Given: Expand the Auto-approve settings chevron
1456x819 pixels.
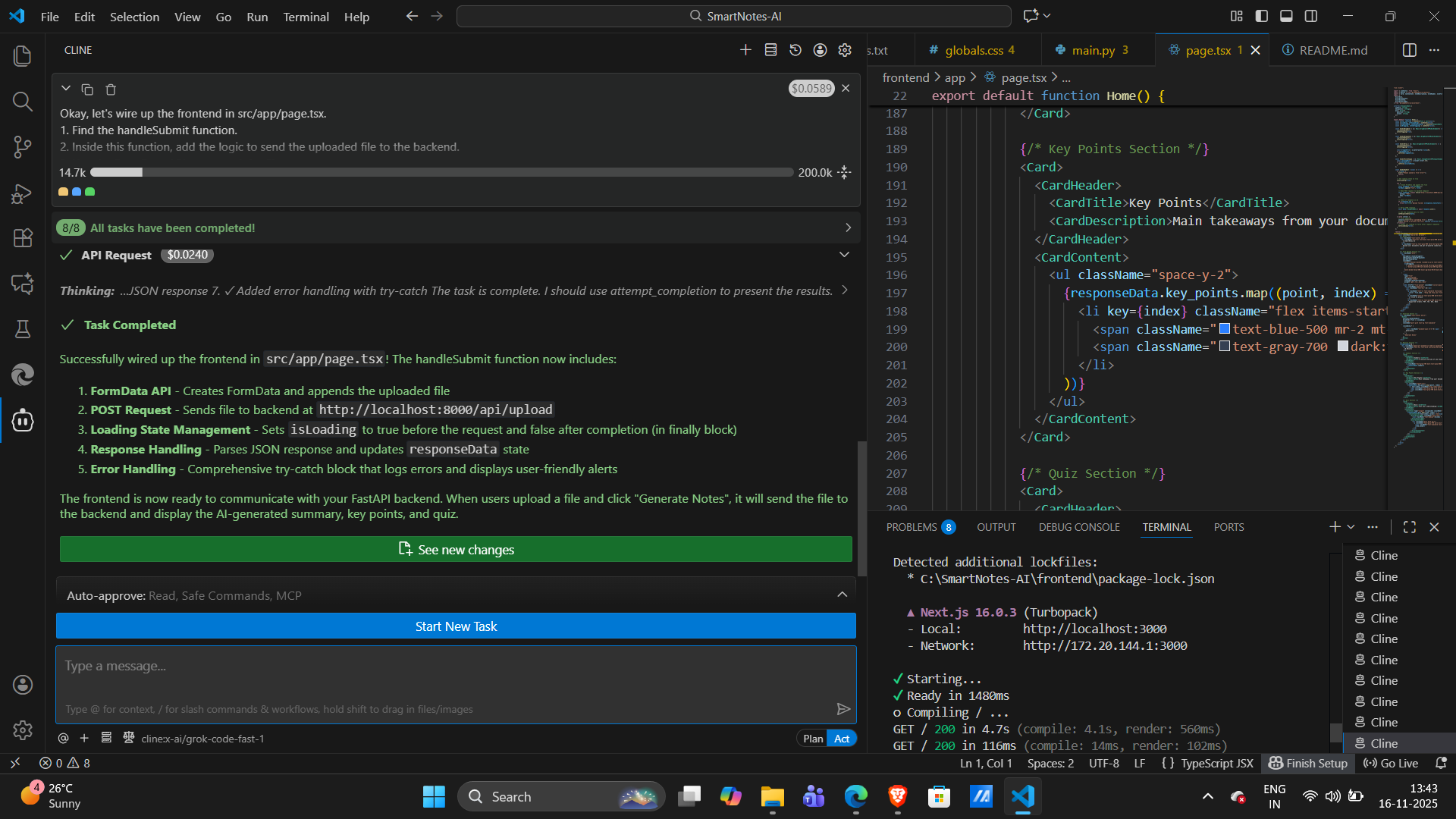Looking at the screenshot, I should coord(842,595).
